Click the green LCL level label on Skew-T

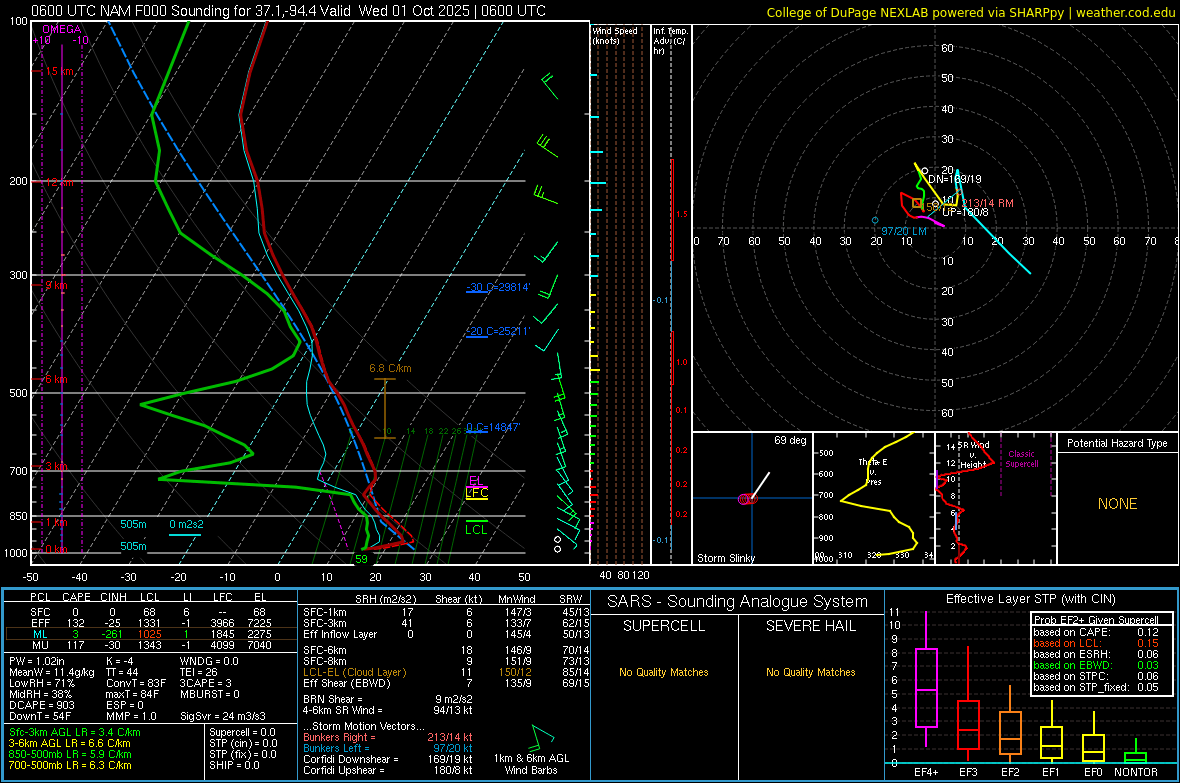pos(476,529)
